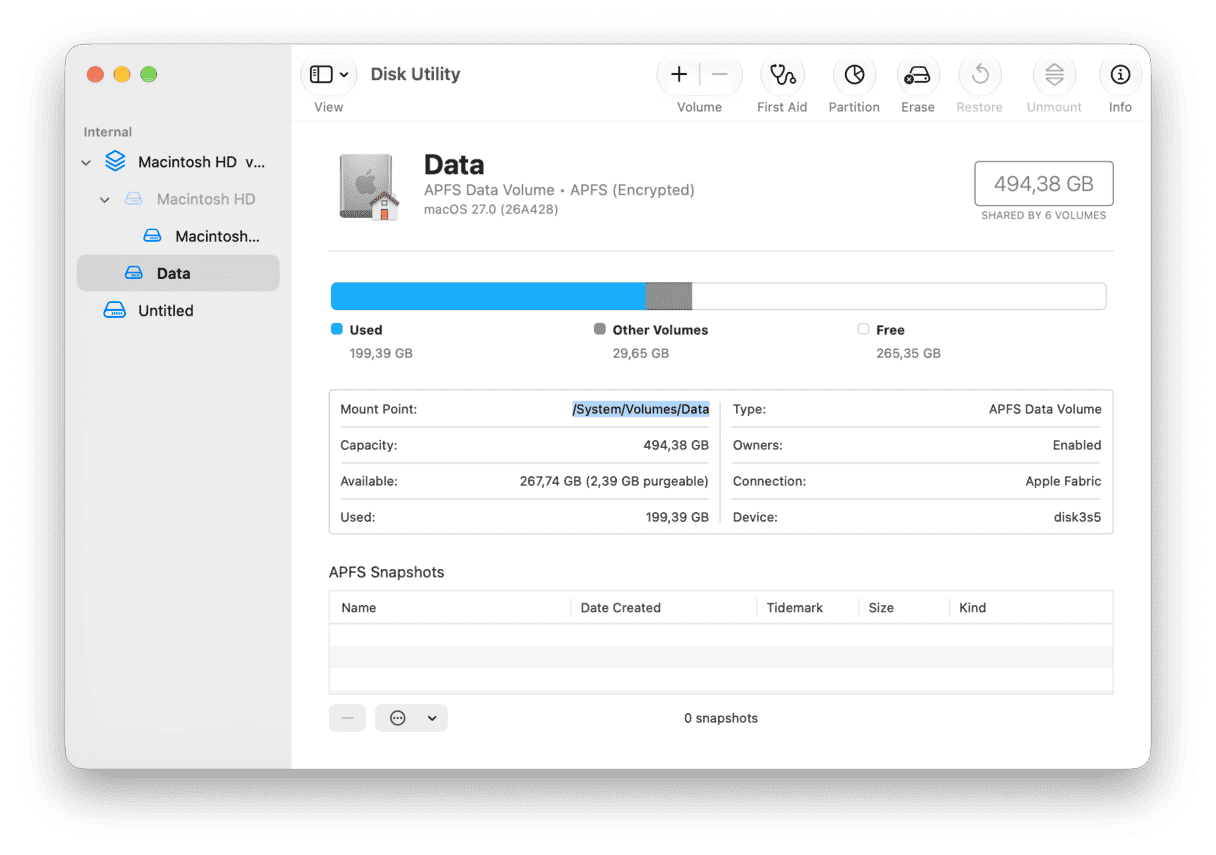Image resolution: width=1216 pixels, height=855 pixels.
Task: Click the Disk Utility window title
Action: pyautogui.click(x=415, y=74)
